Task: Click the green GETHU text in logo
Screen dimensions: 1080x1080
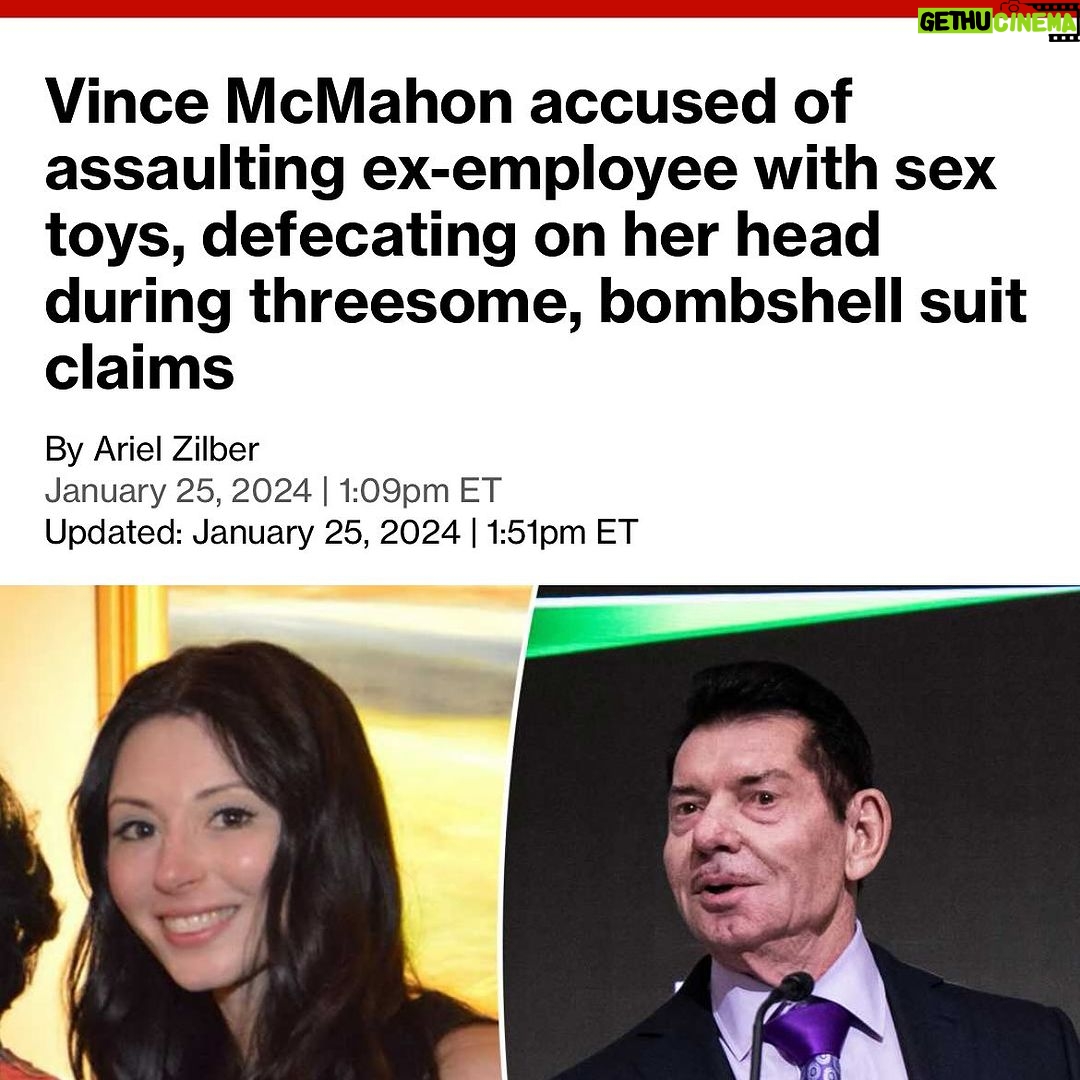Action: (955, 23)
